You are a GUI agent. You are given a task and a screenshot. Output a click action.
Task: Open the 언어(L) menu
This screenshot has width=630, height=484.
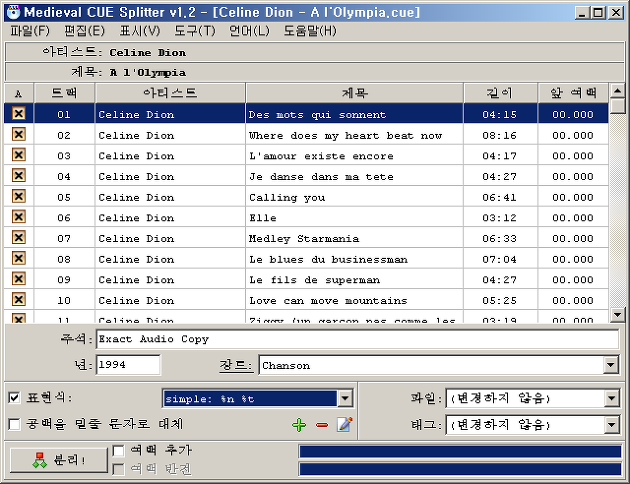[249, 31]
